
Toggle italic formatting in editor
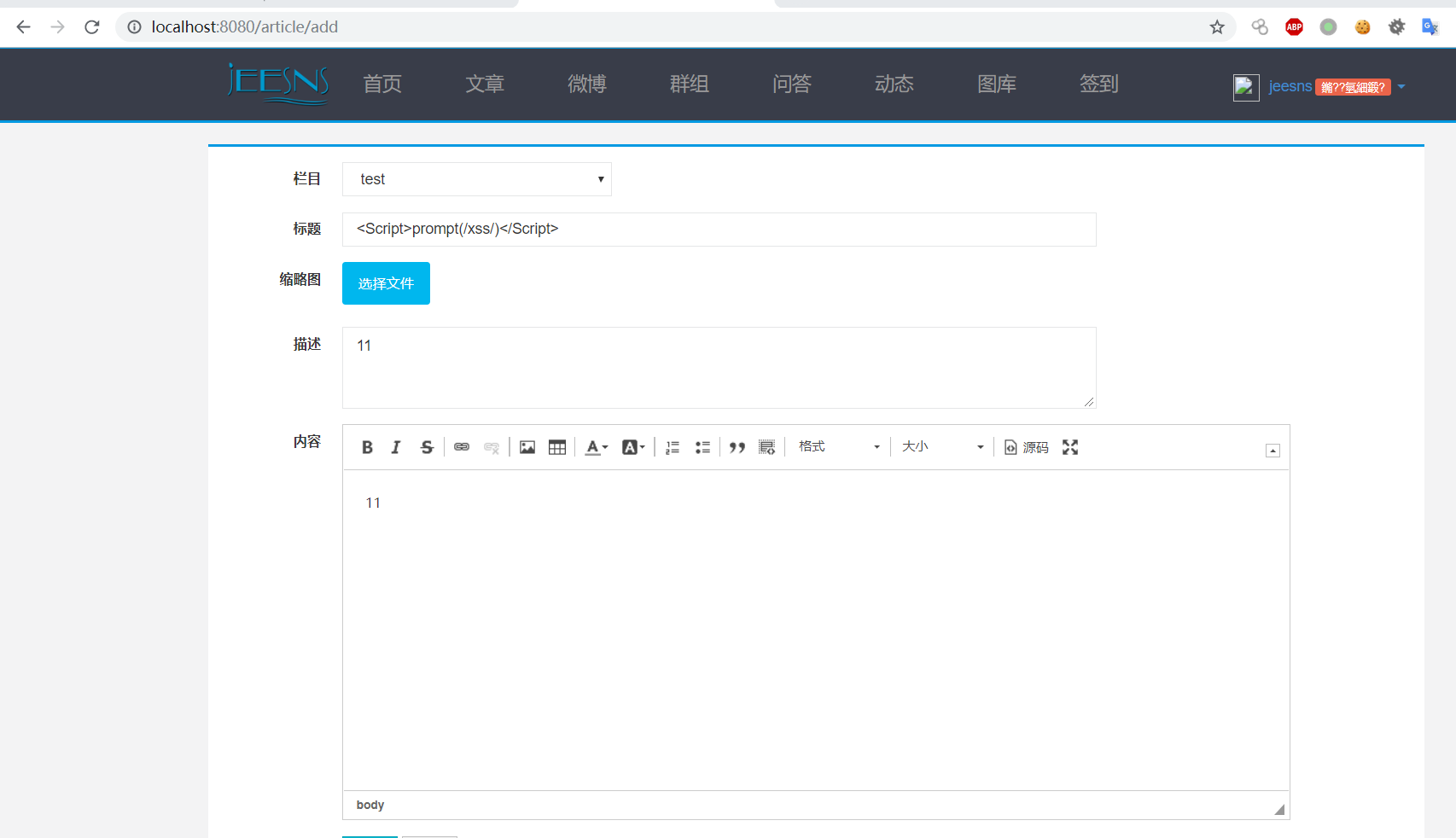pos(396,447)
